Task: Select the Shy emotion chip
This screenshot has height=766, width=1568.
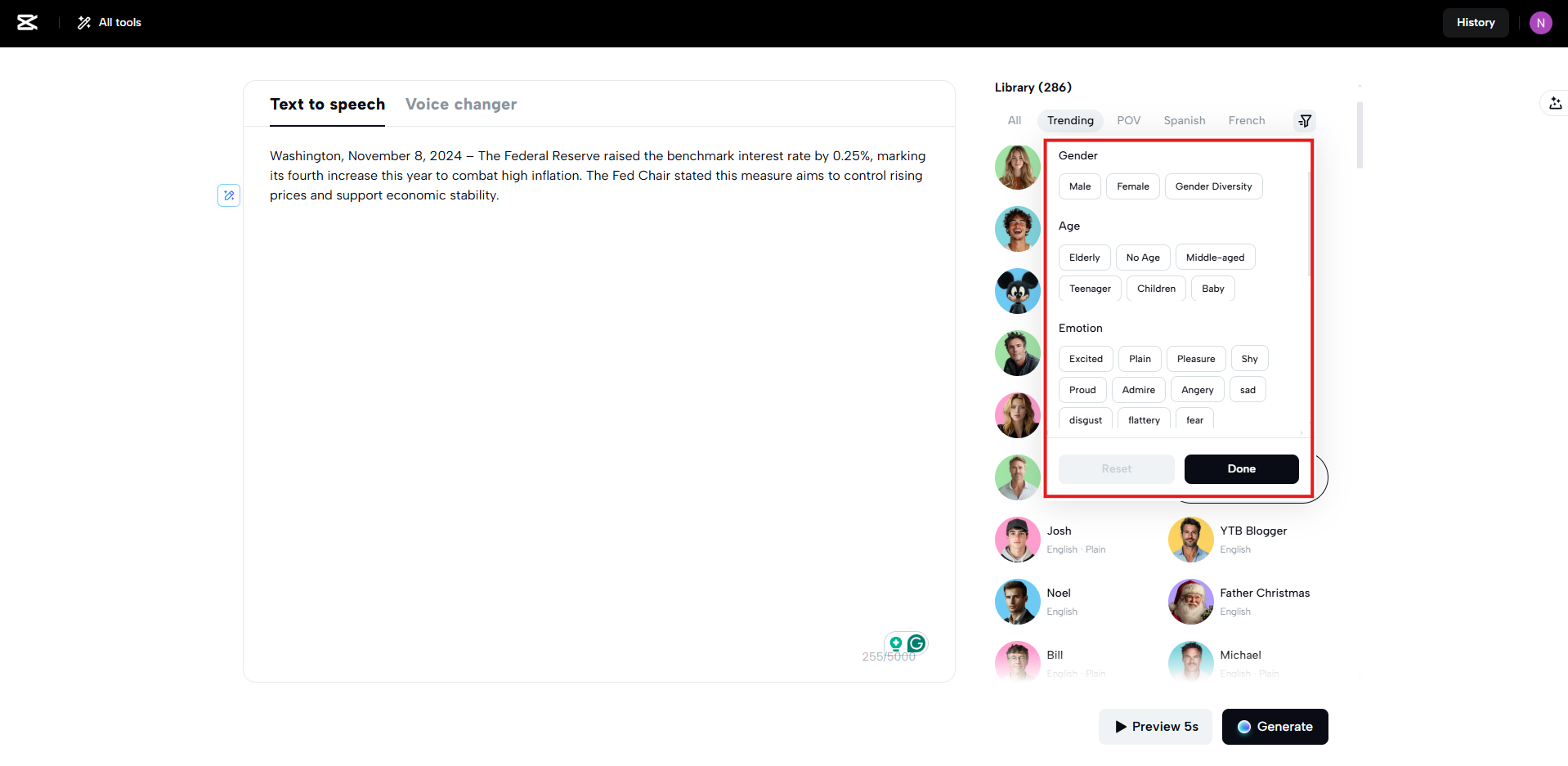Action: tap(1249, 359)
